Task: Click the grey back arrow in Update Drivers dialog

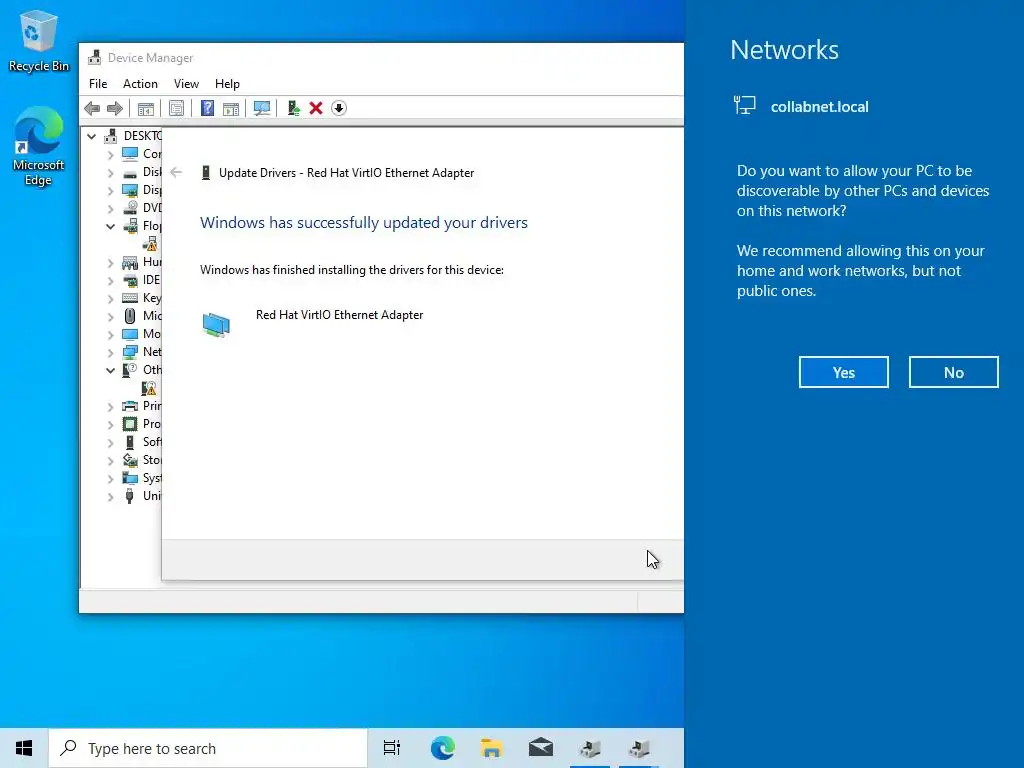Action: pyautogui.click(x=176, y=172)
